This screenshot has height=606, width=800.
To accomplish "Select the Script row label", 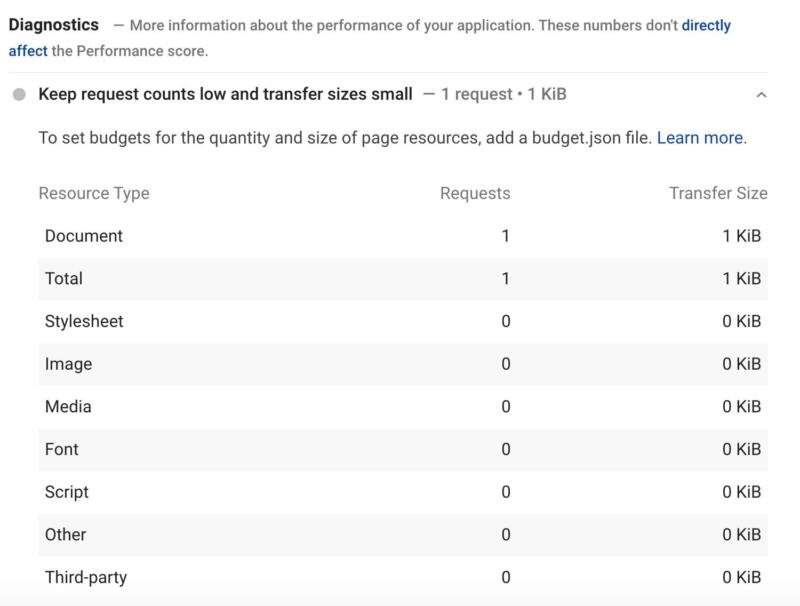I will [67, 492].
